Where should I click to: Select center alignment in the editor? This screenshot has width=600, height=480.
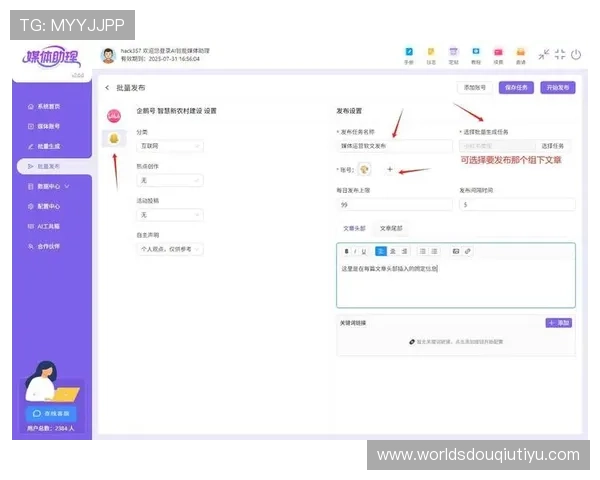tap(393, 251)
